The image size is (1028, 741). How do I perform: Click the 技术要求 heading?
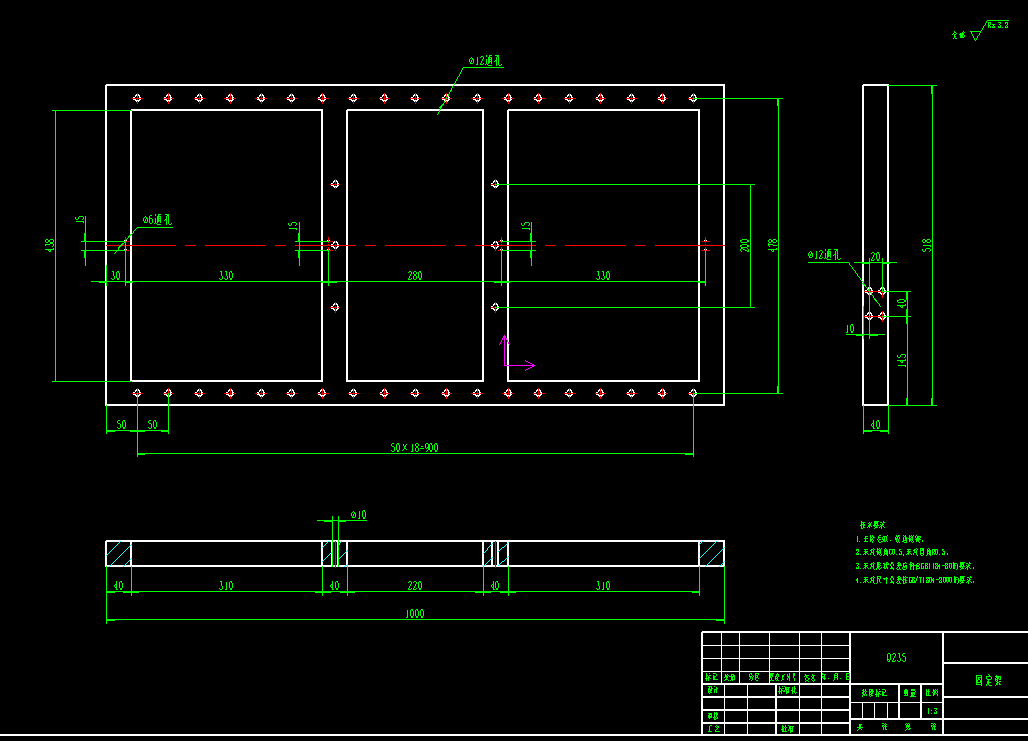pos(873,525)
